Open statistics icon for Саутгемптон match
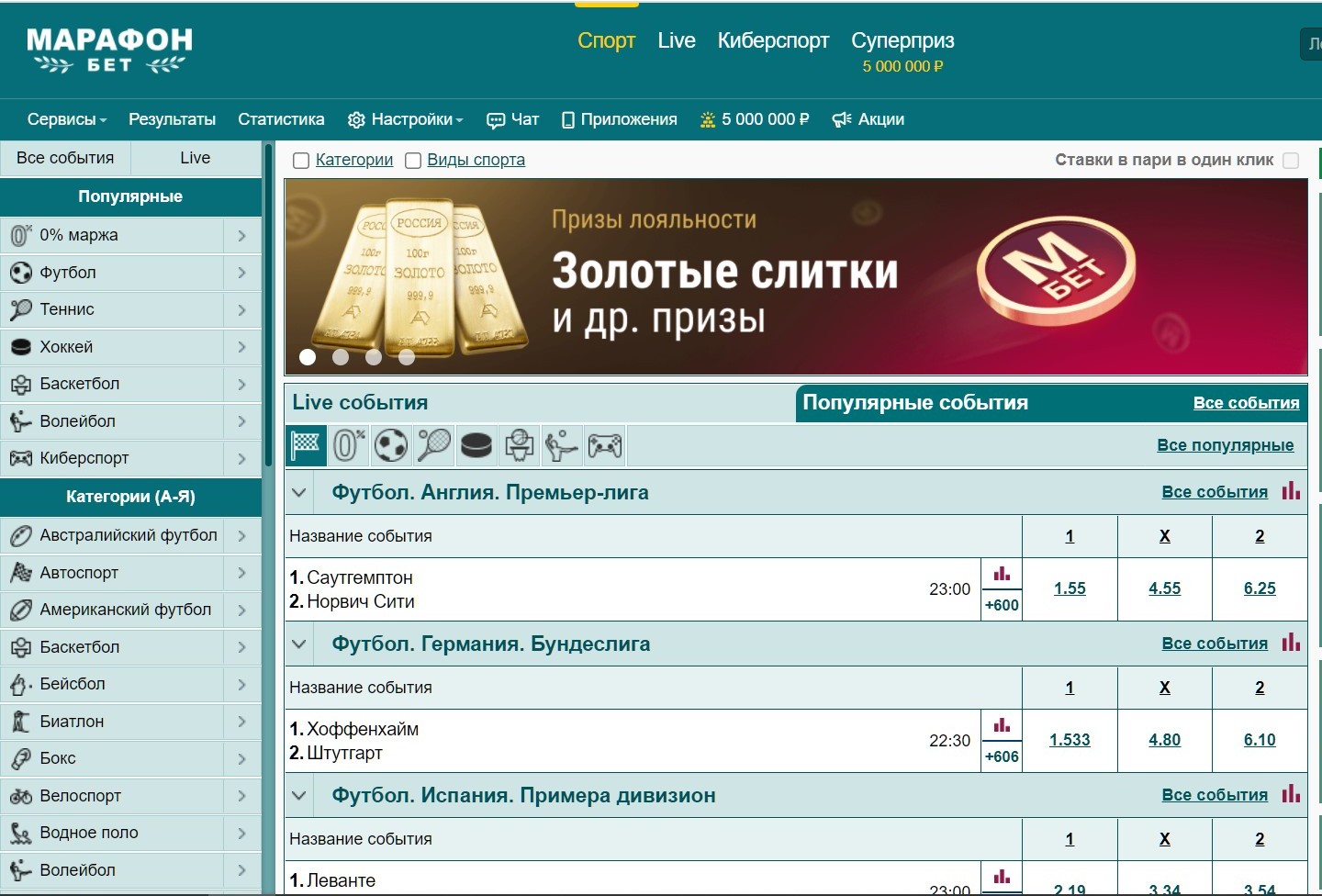Image resolution: width=1322 pixels, height=896 pixels. [1002, 575]
